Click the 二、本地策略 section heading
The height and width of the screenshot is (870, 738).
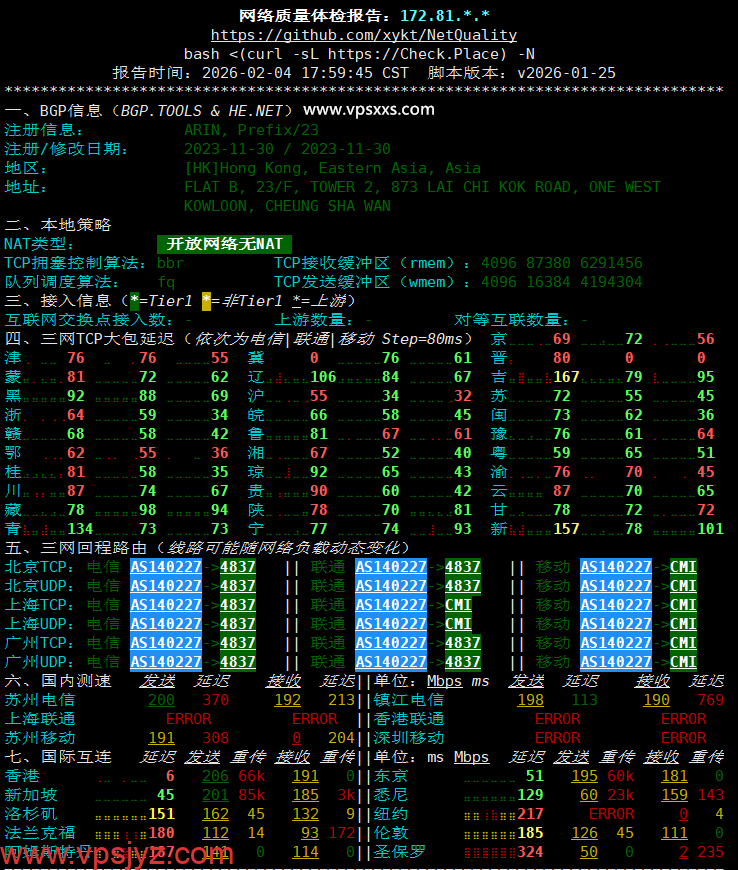point(58,225)
